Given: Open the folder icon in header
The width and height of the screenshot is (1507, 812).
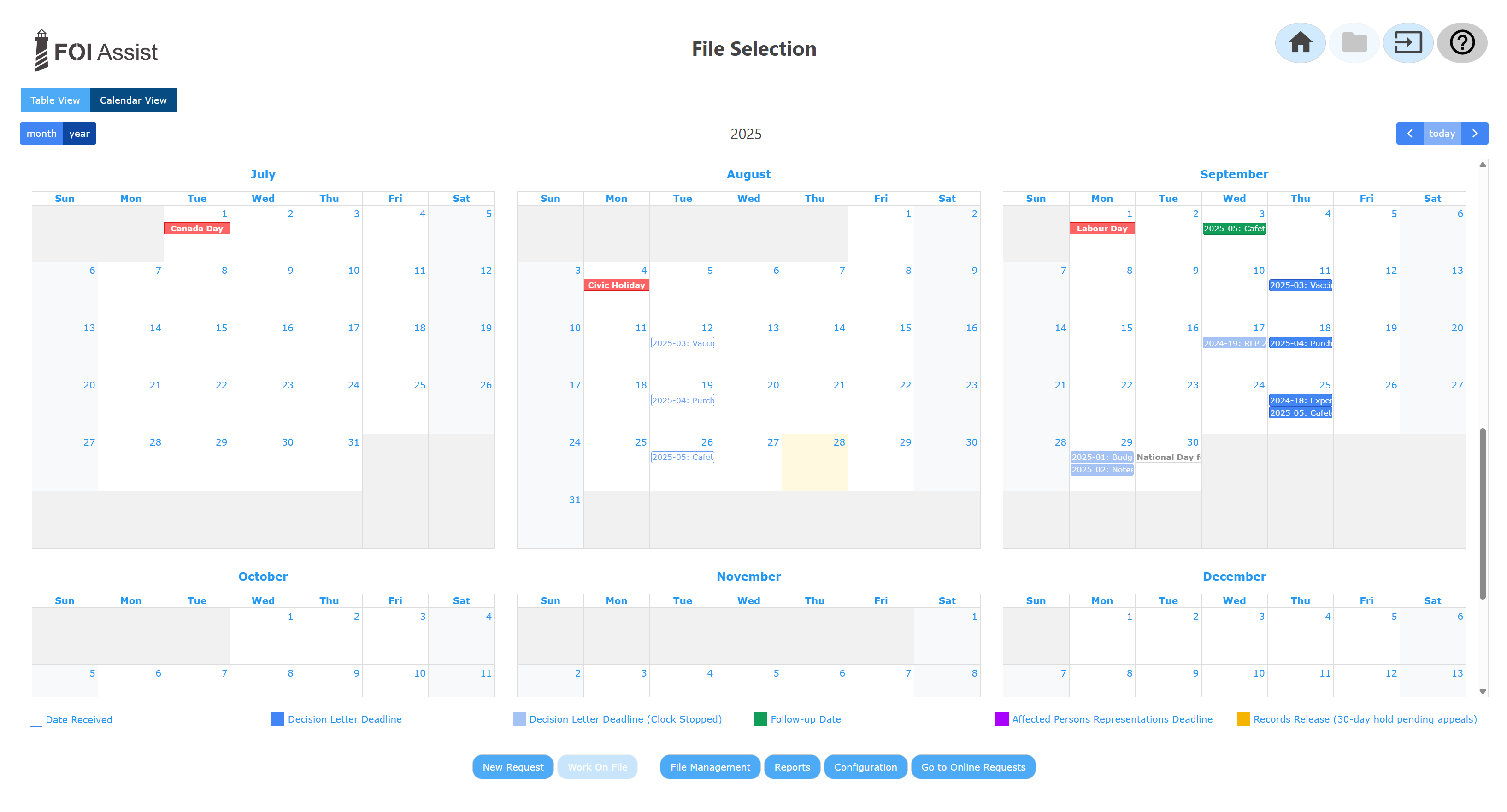Looking at the screenshot, I should (1354, 43).
